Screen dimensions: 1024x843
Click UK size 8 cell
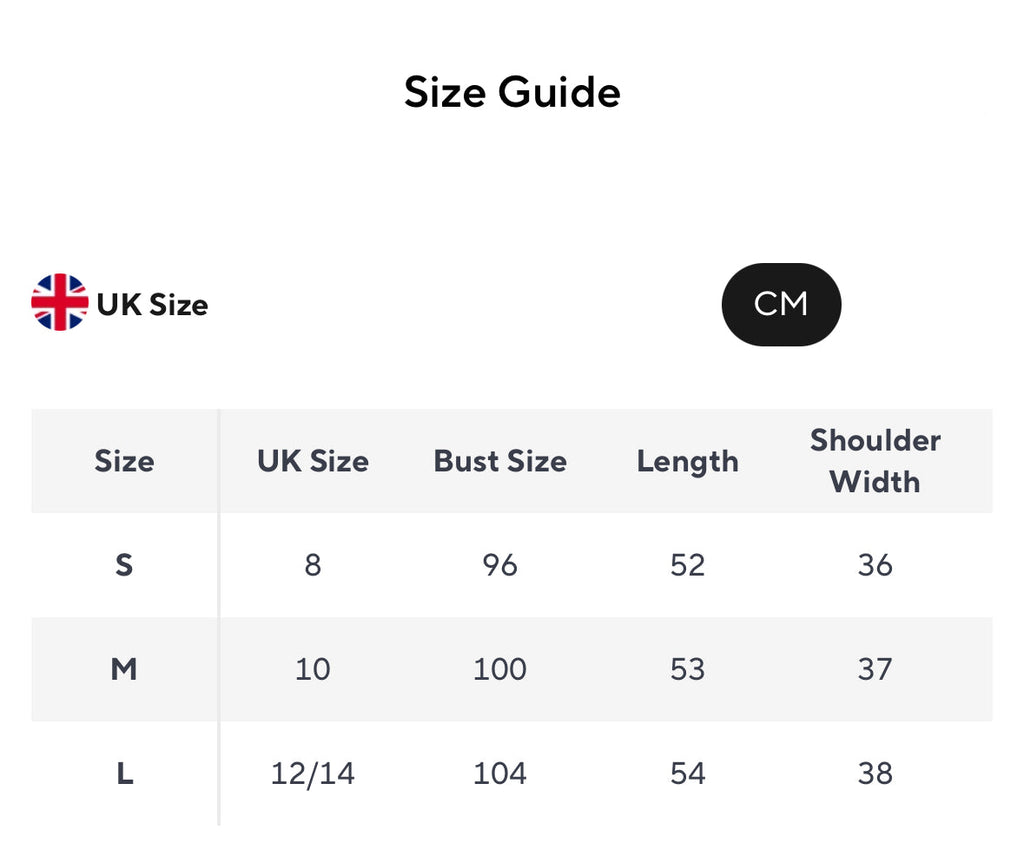pos(313,565)
